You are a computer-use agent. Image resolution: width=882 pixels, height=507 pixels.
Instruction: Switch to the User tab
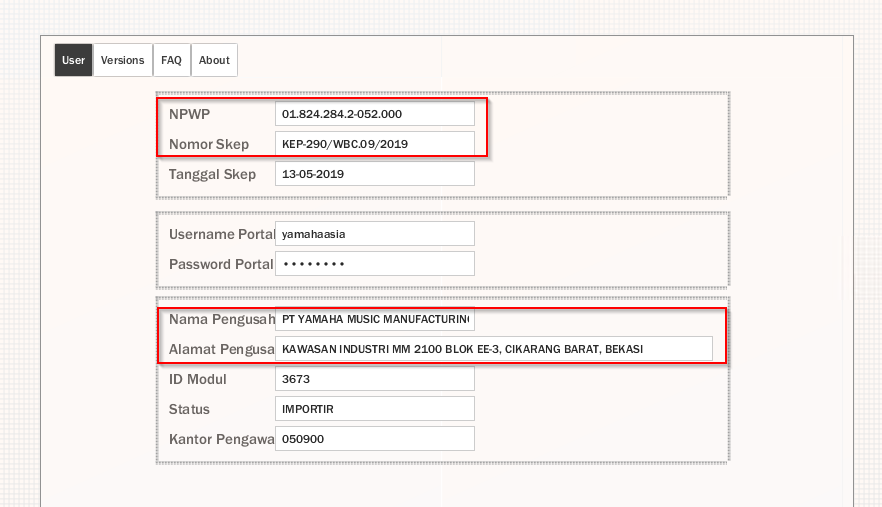point(73,60)
